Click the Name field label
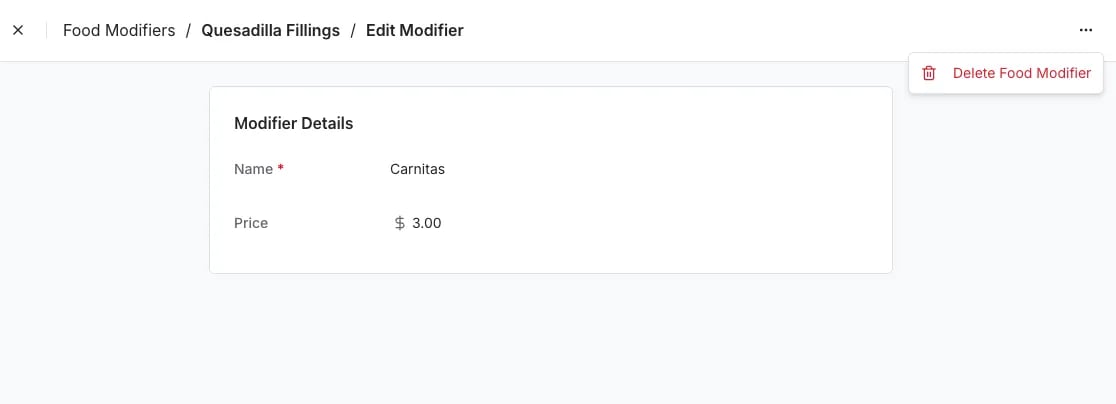The width and height of the screenshot is (1116, 404). point(253,169)
